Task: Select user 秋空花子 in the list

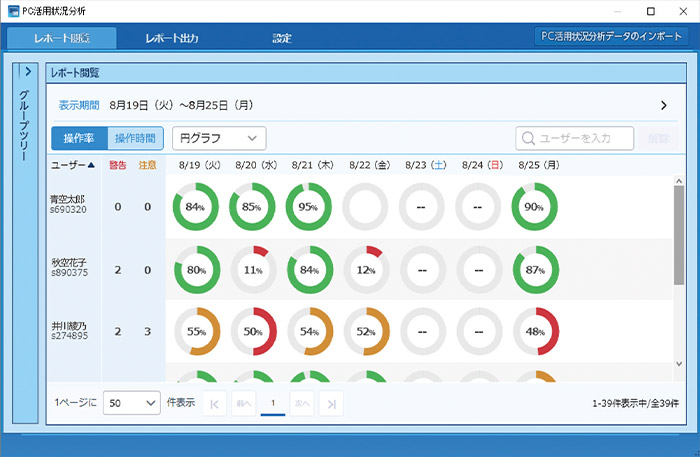Action: tap(69, 267)
